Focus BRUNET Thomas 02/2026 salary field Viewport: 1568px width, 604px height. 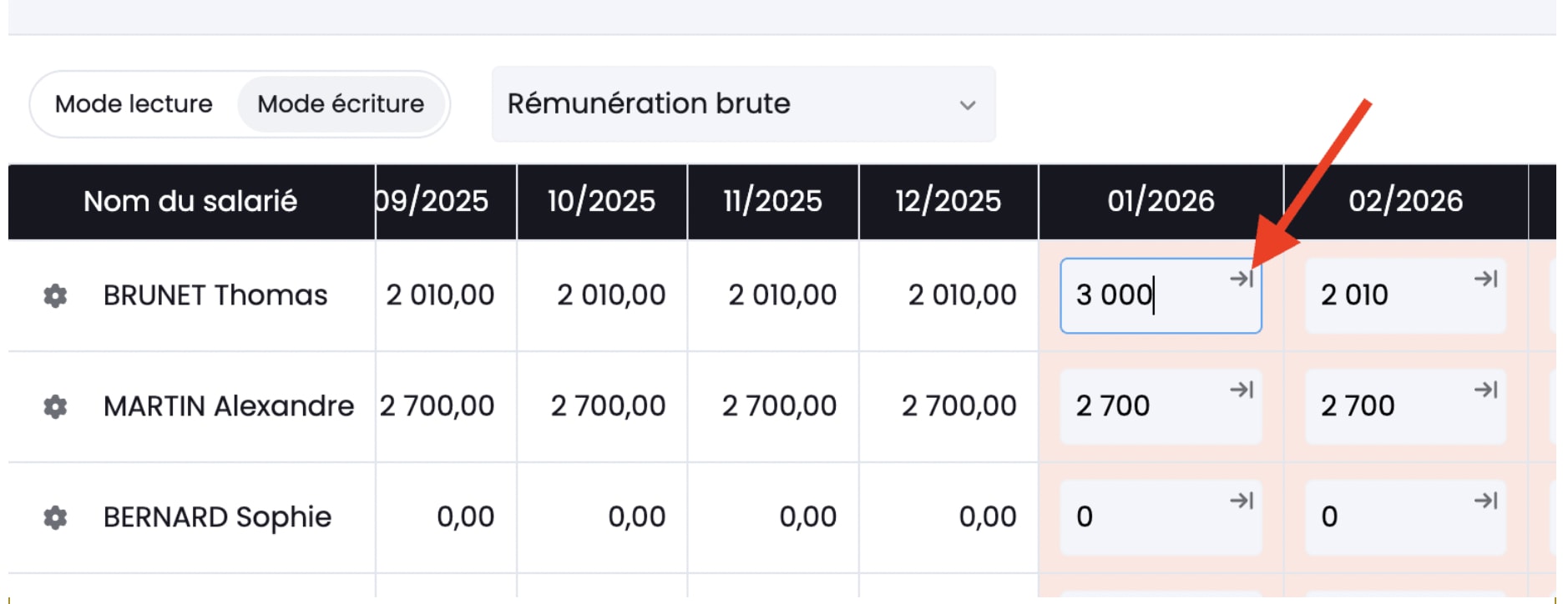(x=1386, y=295)
